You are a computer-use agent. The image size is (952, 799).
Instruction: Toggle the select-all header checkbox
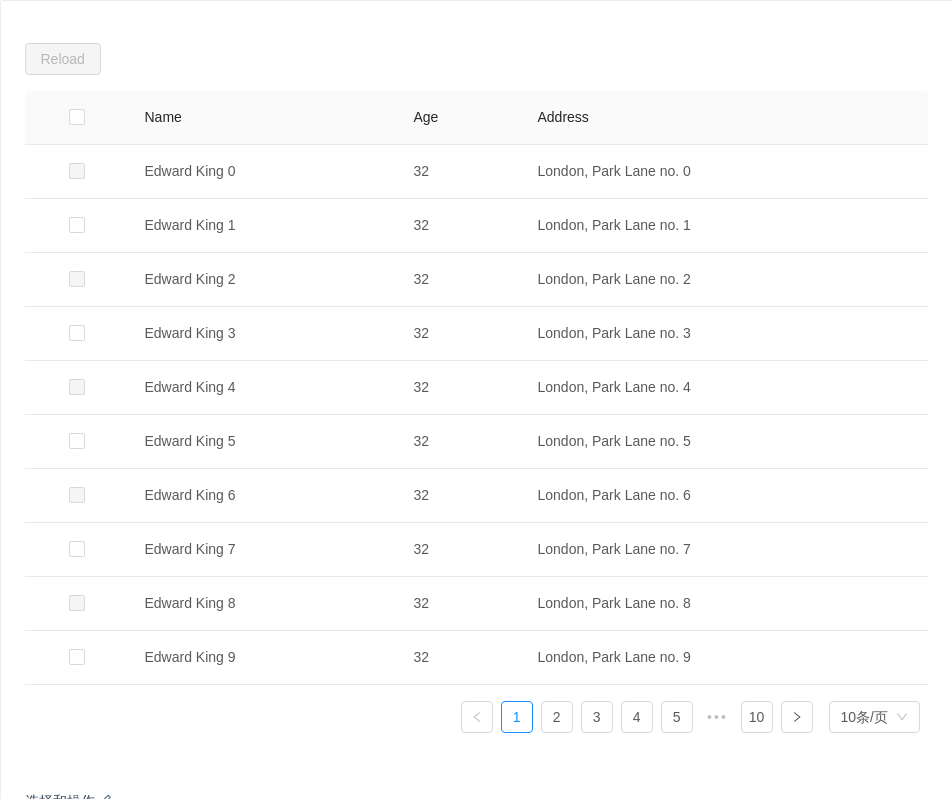pyautogui.click(x=77, y=117)
